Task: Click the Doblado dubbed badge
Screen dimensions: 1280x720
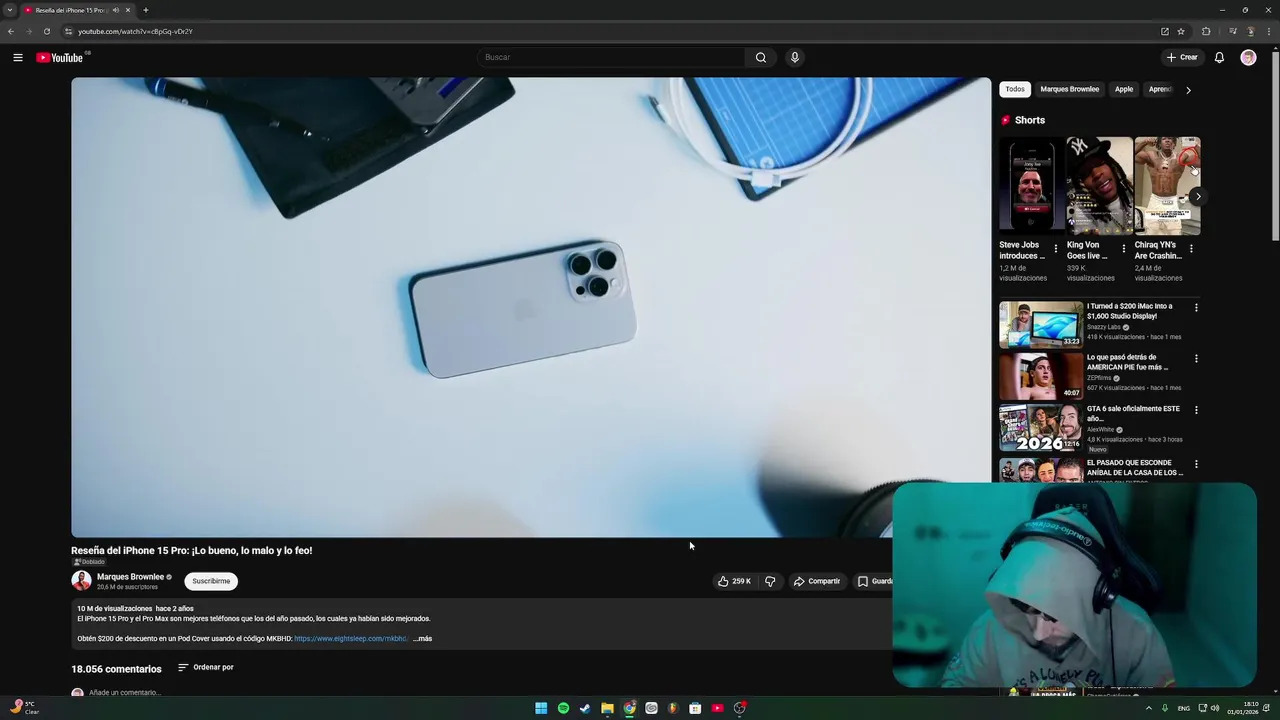Action: click(x=88, y=562)
